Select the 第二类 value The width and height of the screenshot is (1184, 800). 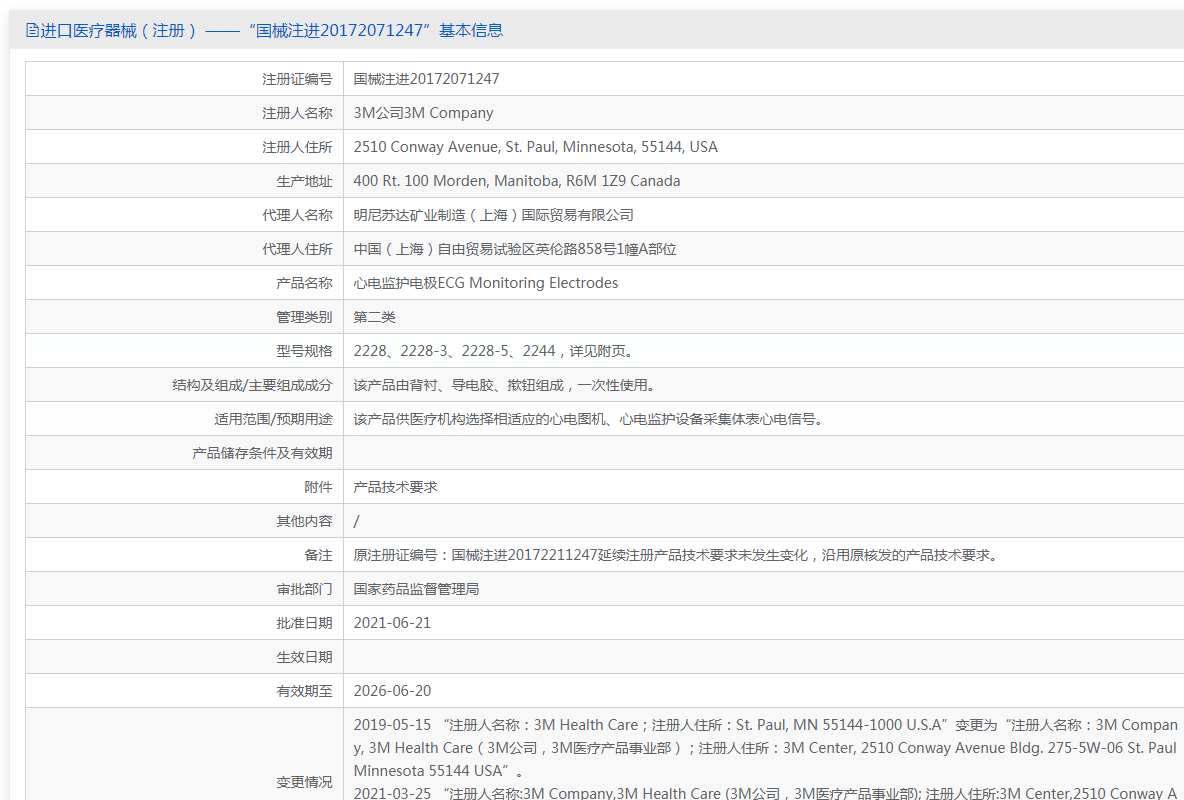point(374,317)
